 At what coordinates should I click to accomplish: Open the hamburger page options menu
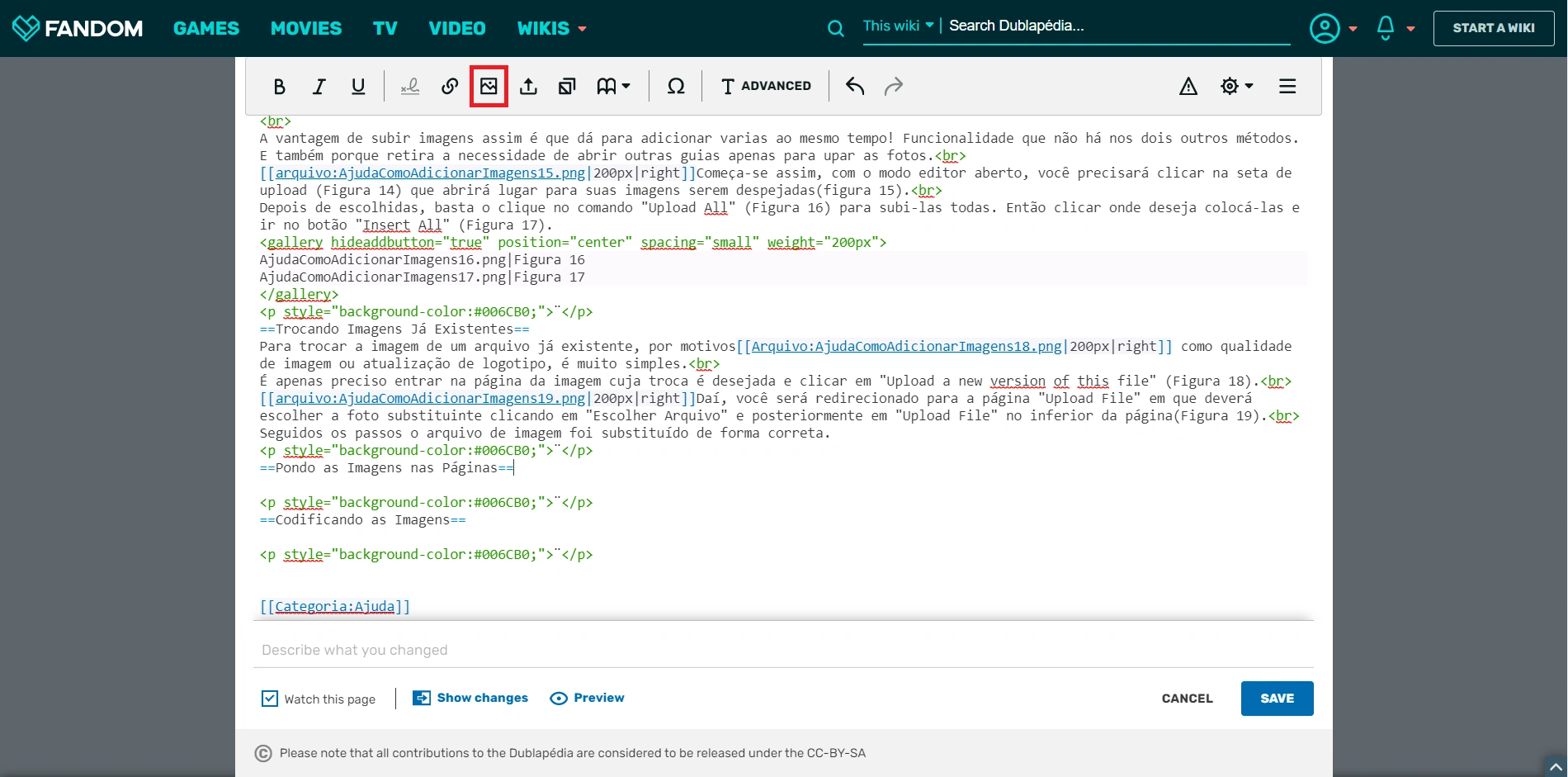point(1287,87)
